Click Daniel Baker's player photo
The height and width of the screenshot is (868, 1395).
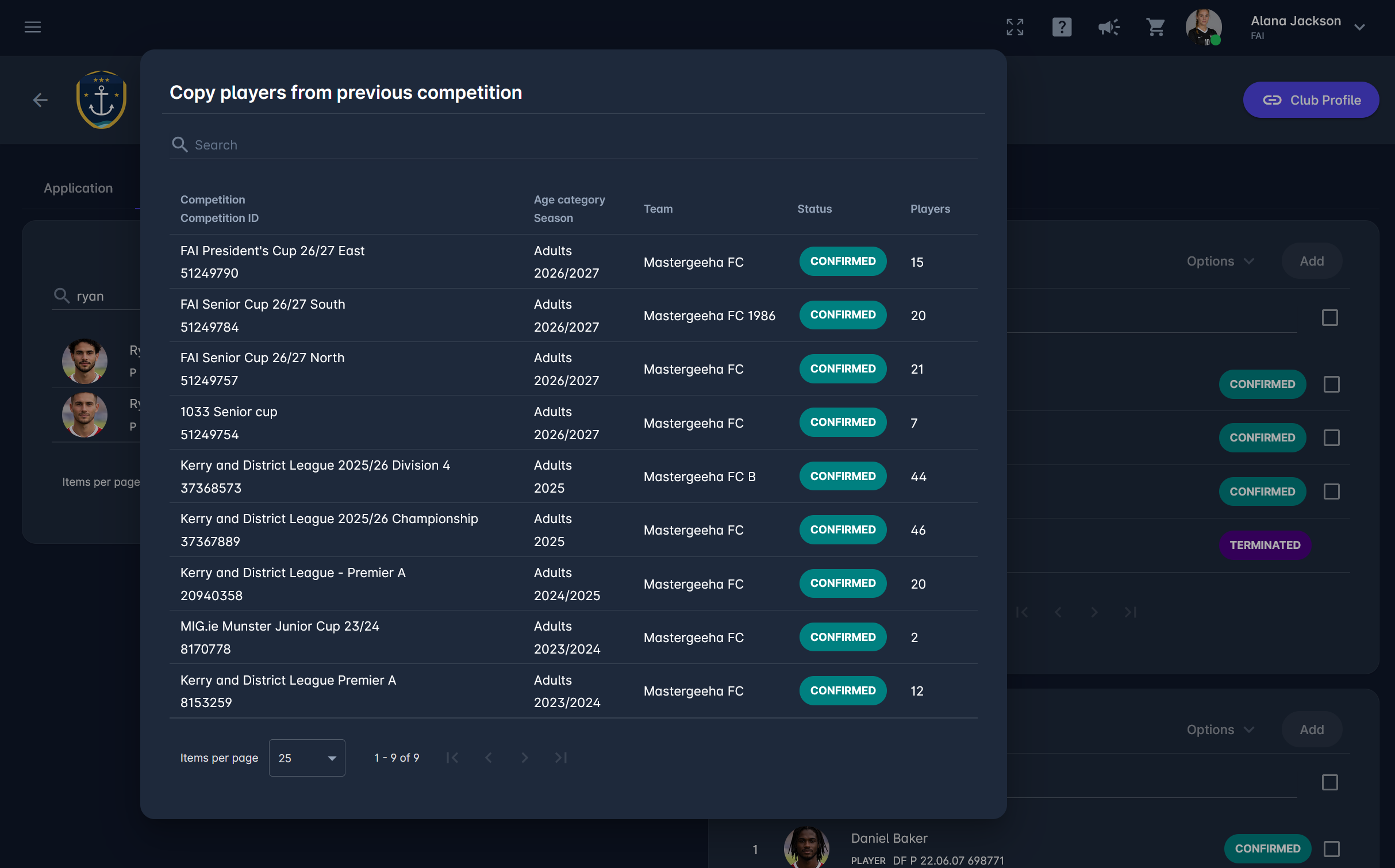click(806, 847)
